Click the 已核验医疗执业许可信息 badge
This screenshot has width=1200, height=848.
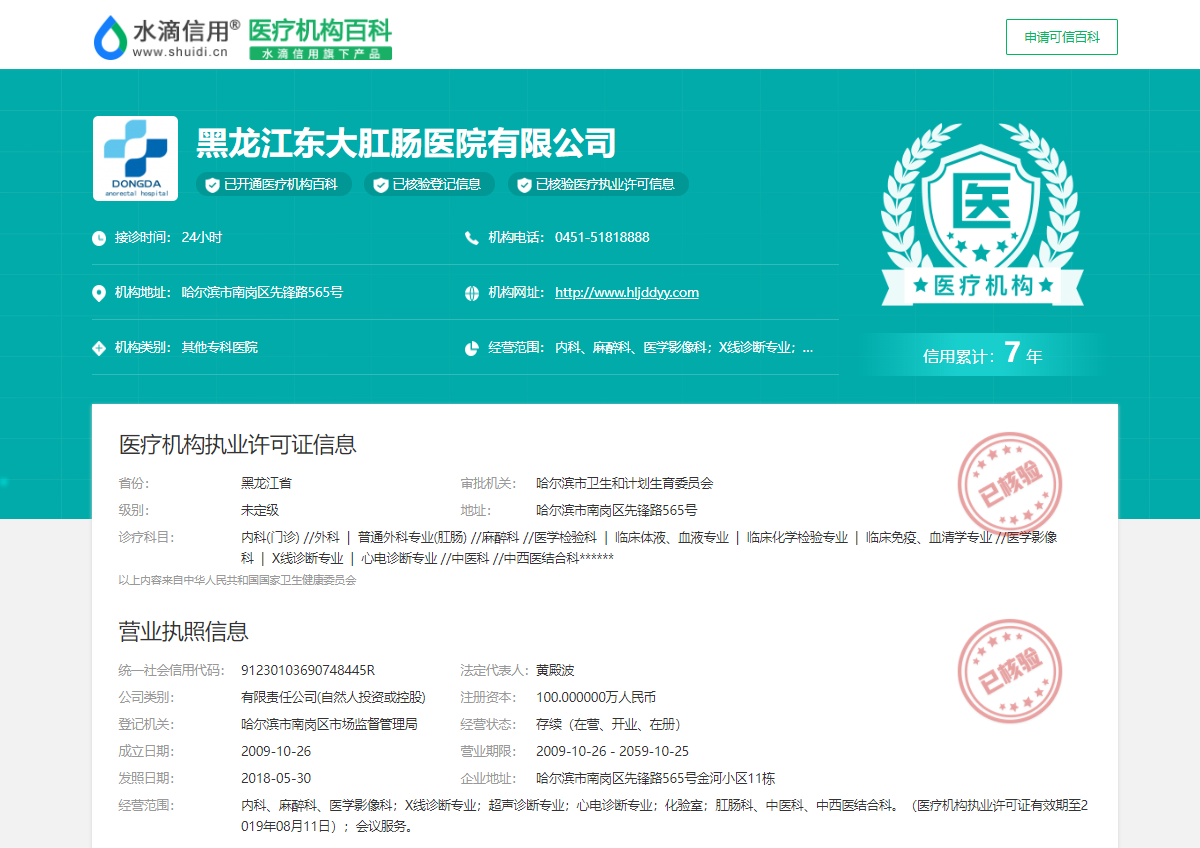point(597,184)
